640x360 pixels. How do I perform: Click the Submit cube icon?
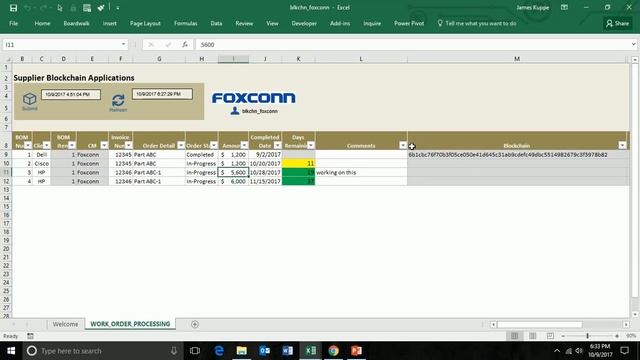point(29,99)
